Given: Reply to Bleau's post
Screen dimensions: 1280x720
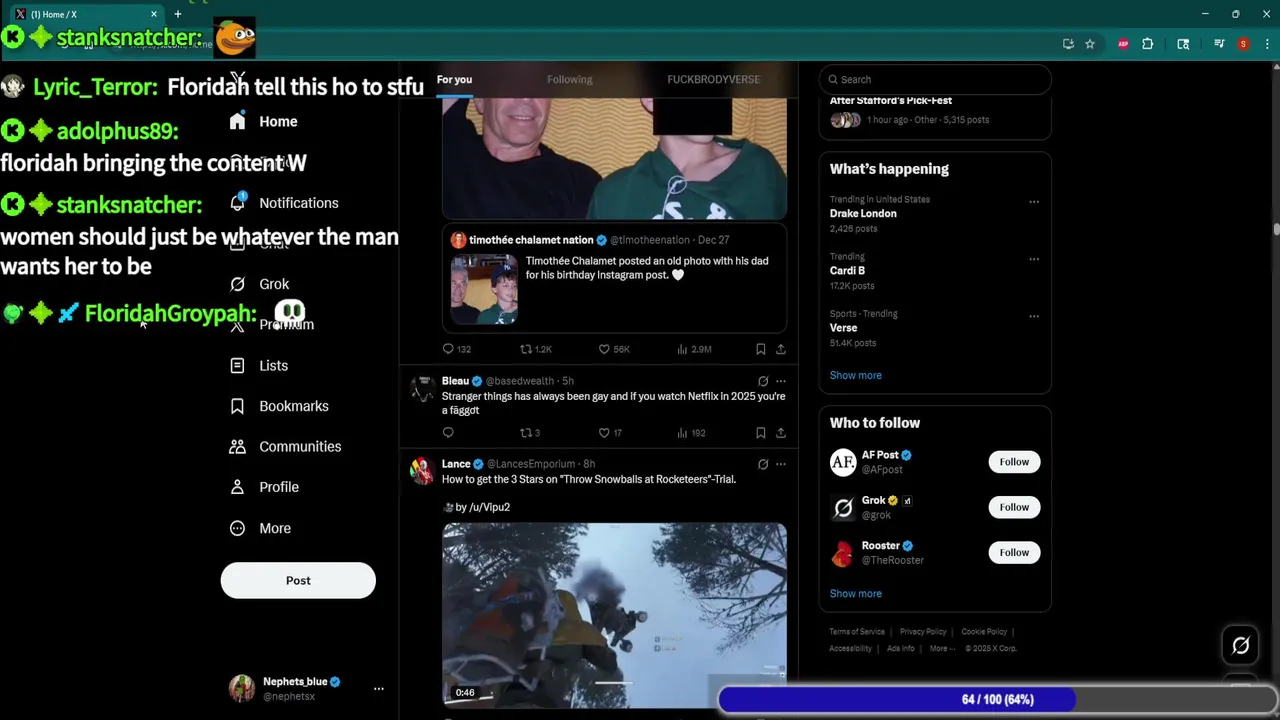Looking at the screenshot, I should (448, 433).
